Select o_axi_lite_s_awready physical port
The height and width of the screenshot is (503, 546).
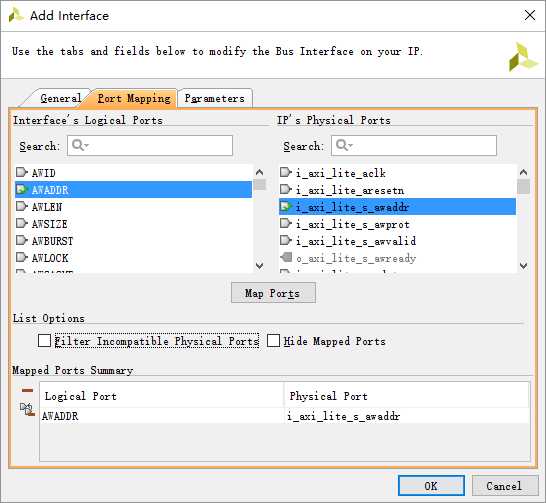point(397,258)
